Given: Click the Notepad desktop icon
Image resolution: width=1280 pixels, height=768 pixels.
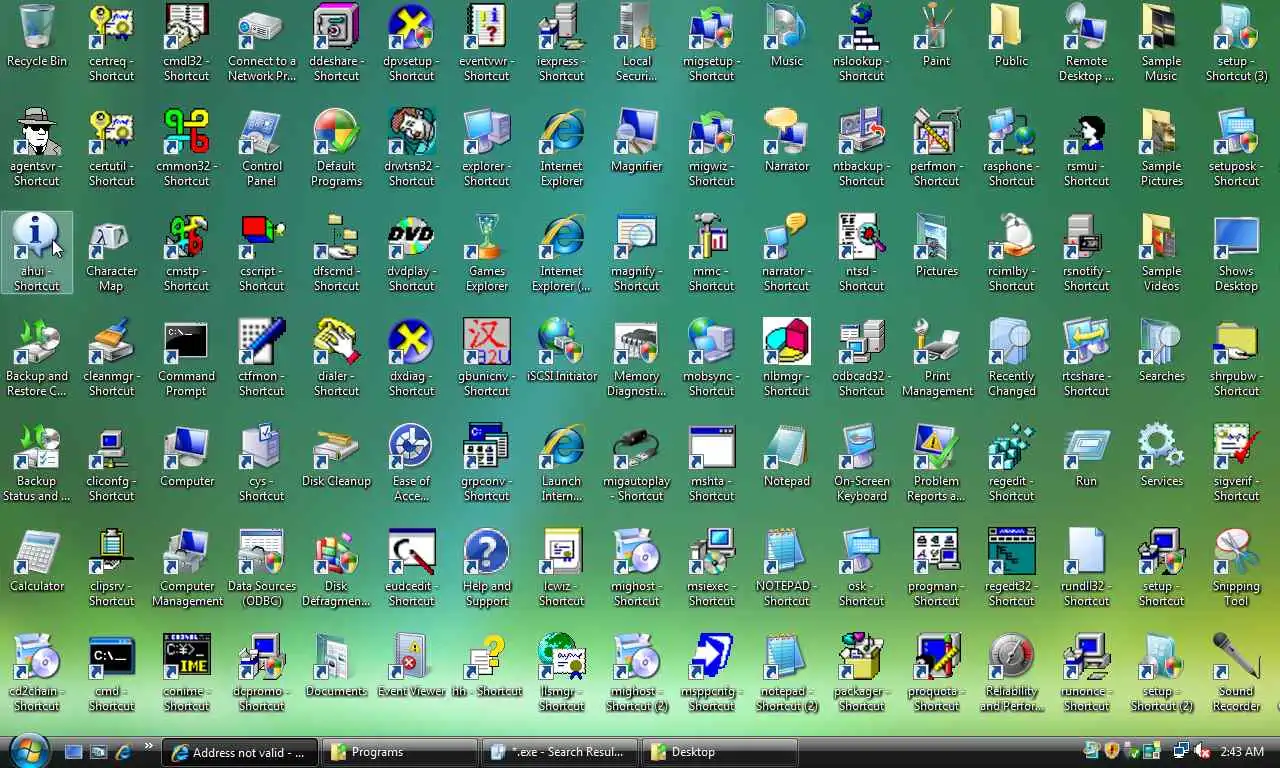Looking at the screenshot, I should (787, 456).
